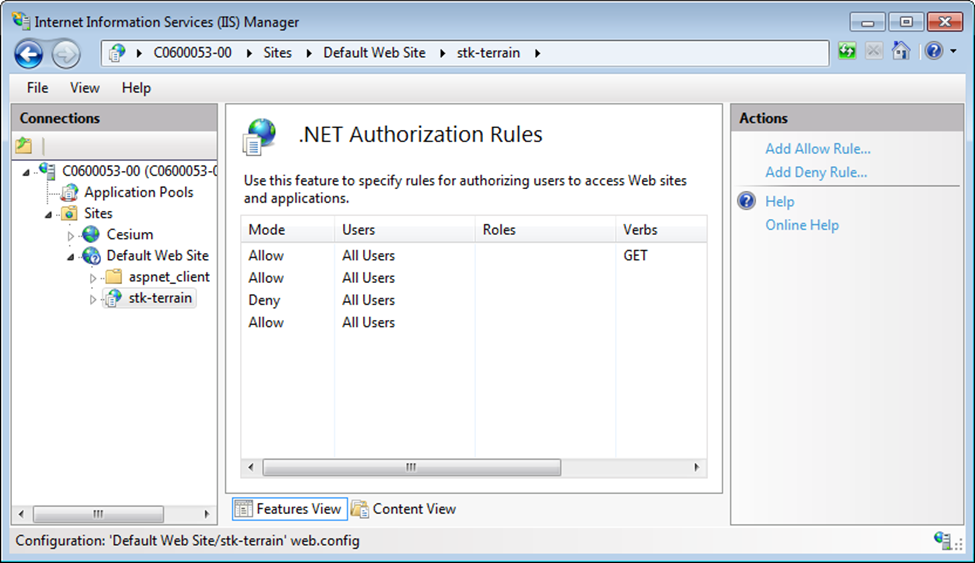The width and height of the screenshot is (975, 563).
Task: Switch to Content View tab
Action: click(x=404, y=509)
